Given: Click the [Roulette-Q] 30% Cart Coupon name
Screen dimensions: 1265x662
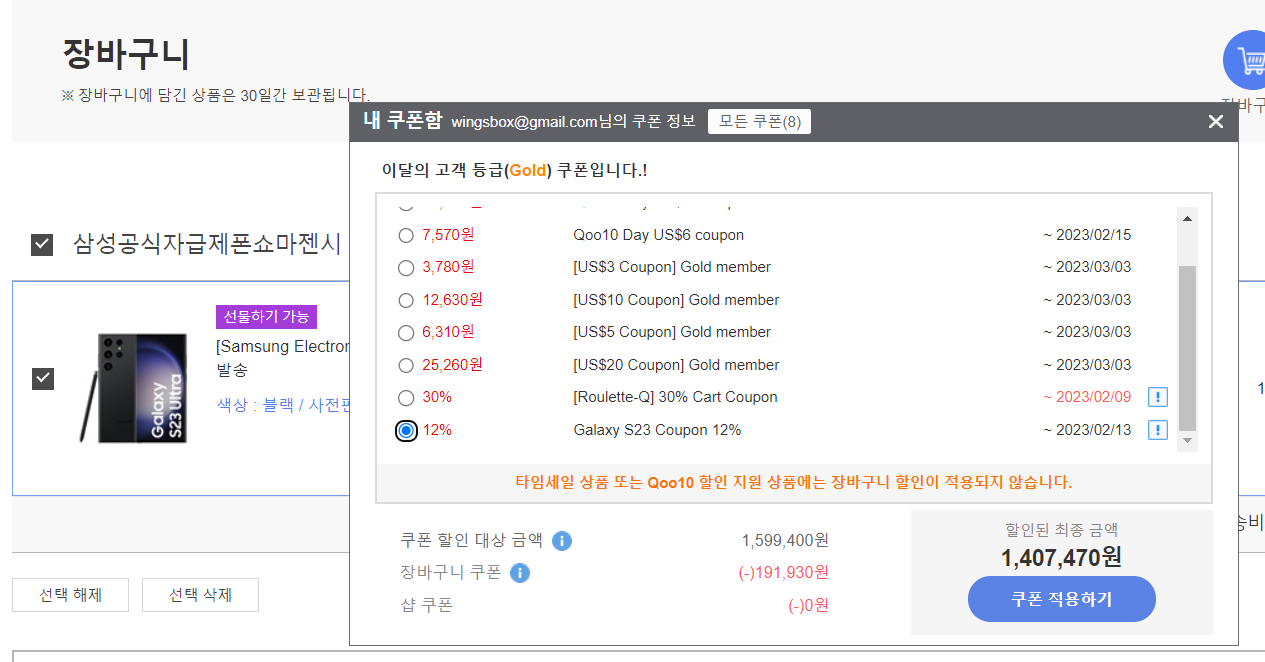Looking at the screenshot, I should [675, 397].
